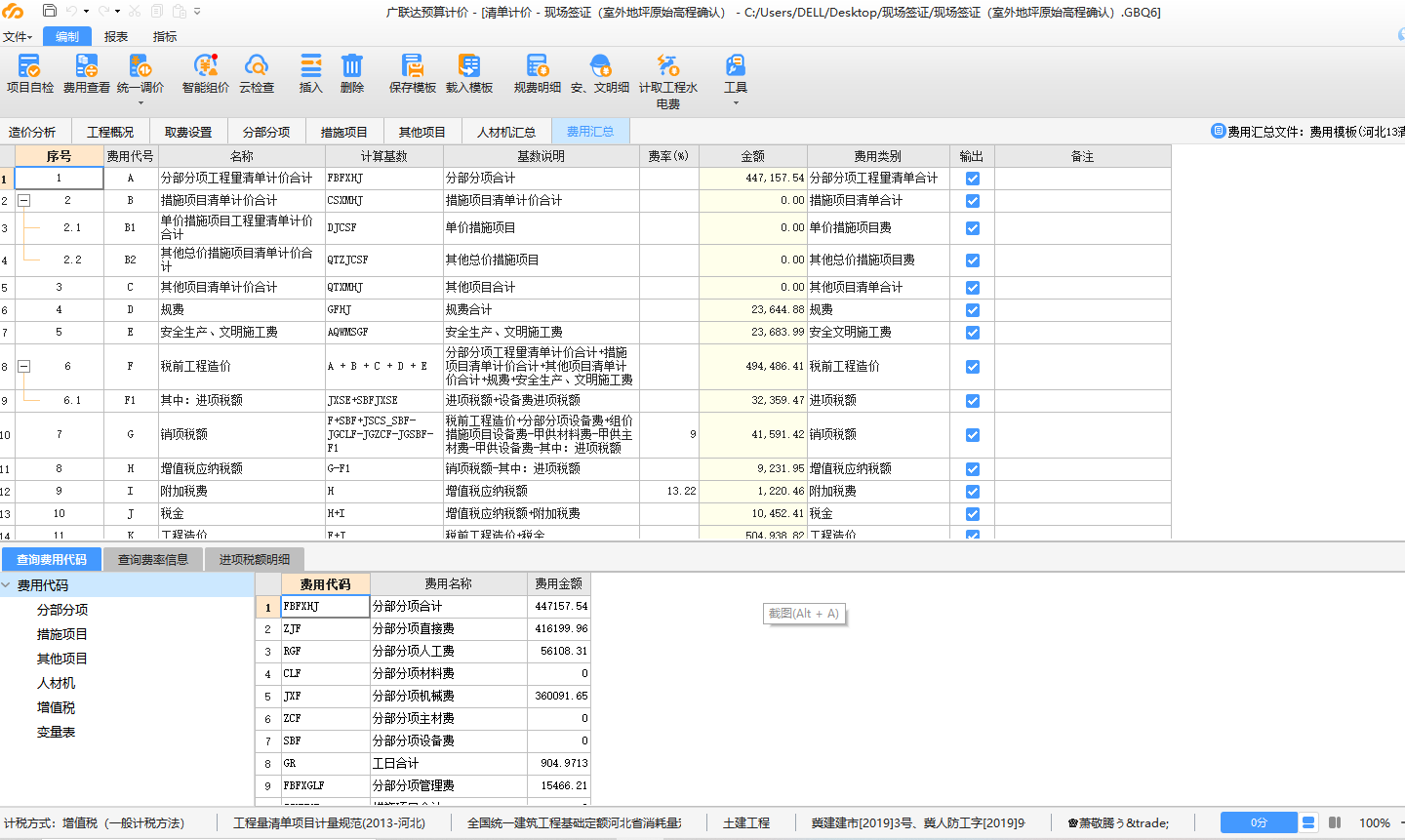This screenshot has width=1405, height=840.
Task: Click fee rate cell showing 13.22
Action: coord(668,492)
